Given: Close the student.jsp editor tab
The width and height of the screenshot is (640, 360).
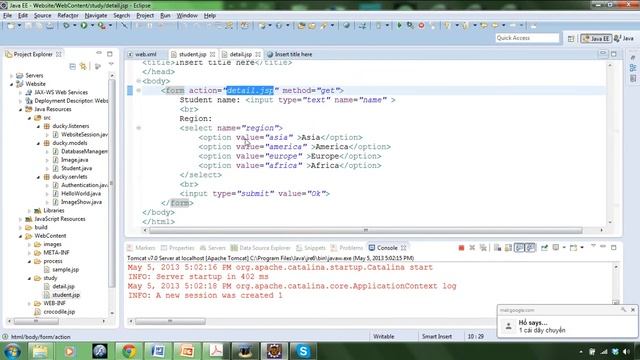Looking at the screenshot, I should pyautogui.click(x=213, y=54).
